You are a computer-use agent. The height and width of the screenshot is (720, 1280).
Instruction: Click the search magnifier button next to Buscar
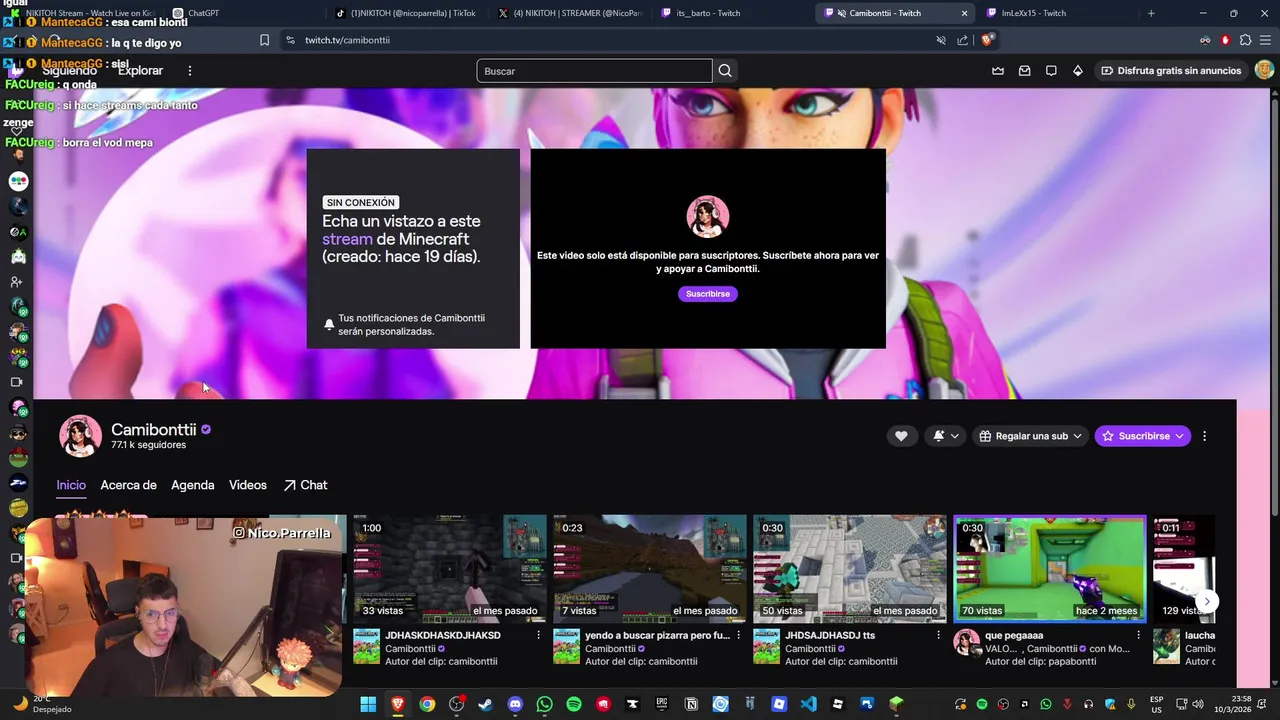725,71
